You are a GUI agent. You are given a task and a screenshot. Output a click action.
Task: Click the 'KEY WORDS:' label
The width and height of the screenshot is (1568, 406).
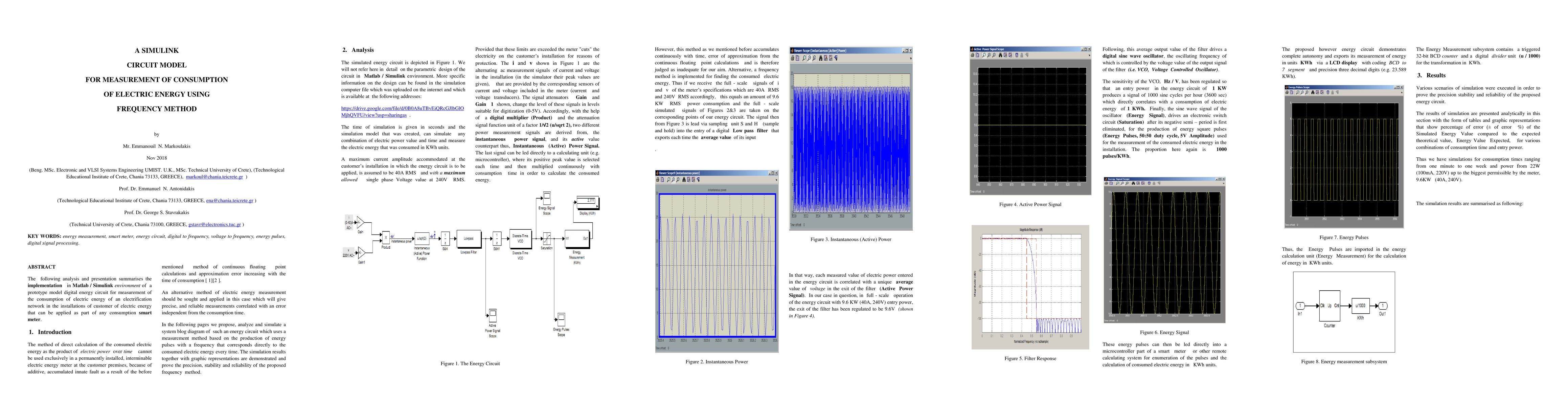tap(44, 236)
